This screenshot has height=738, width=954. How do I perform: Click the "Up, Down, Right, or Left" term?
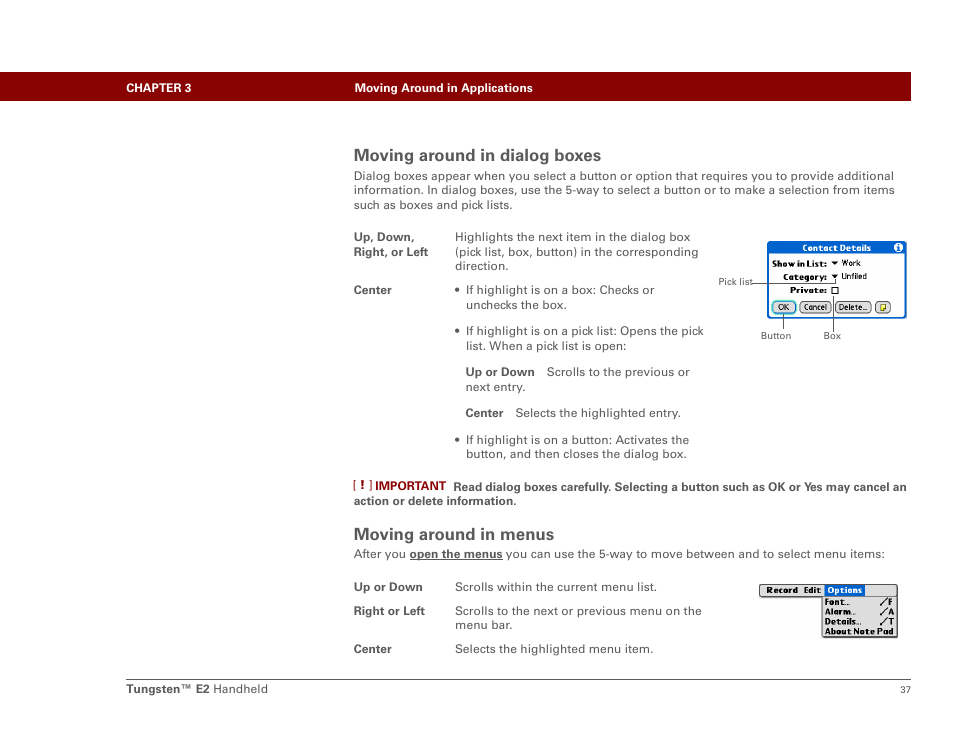pos(391,245)
